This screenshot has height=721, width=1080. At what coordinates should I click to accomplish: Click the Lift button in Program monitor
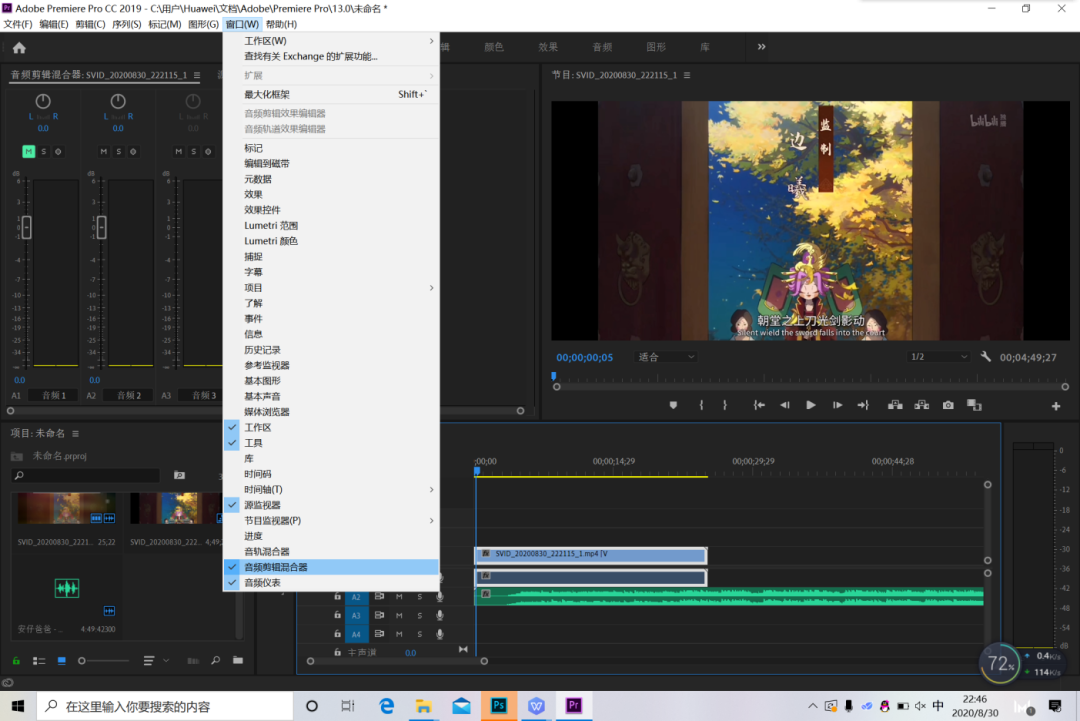pyautogui.click(x=895, y=405)
